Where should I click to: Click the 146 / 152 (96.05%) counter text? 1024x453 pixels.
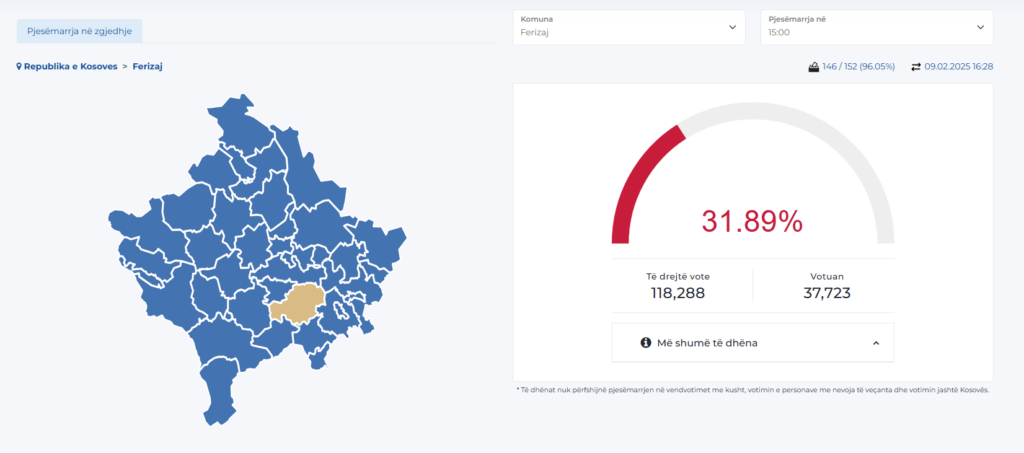point(859,67)
